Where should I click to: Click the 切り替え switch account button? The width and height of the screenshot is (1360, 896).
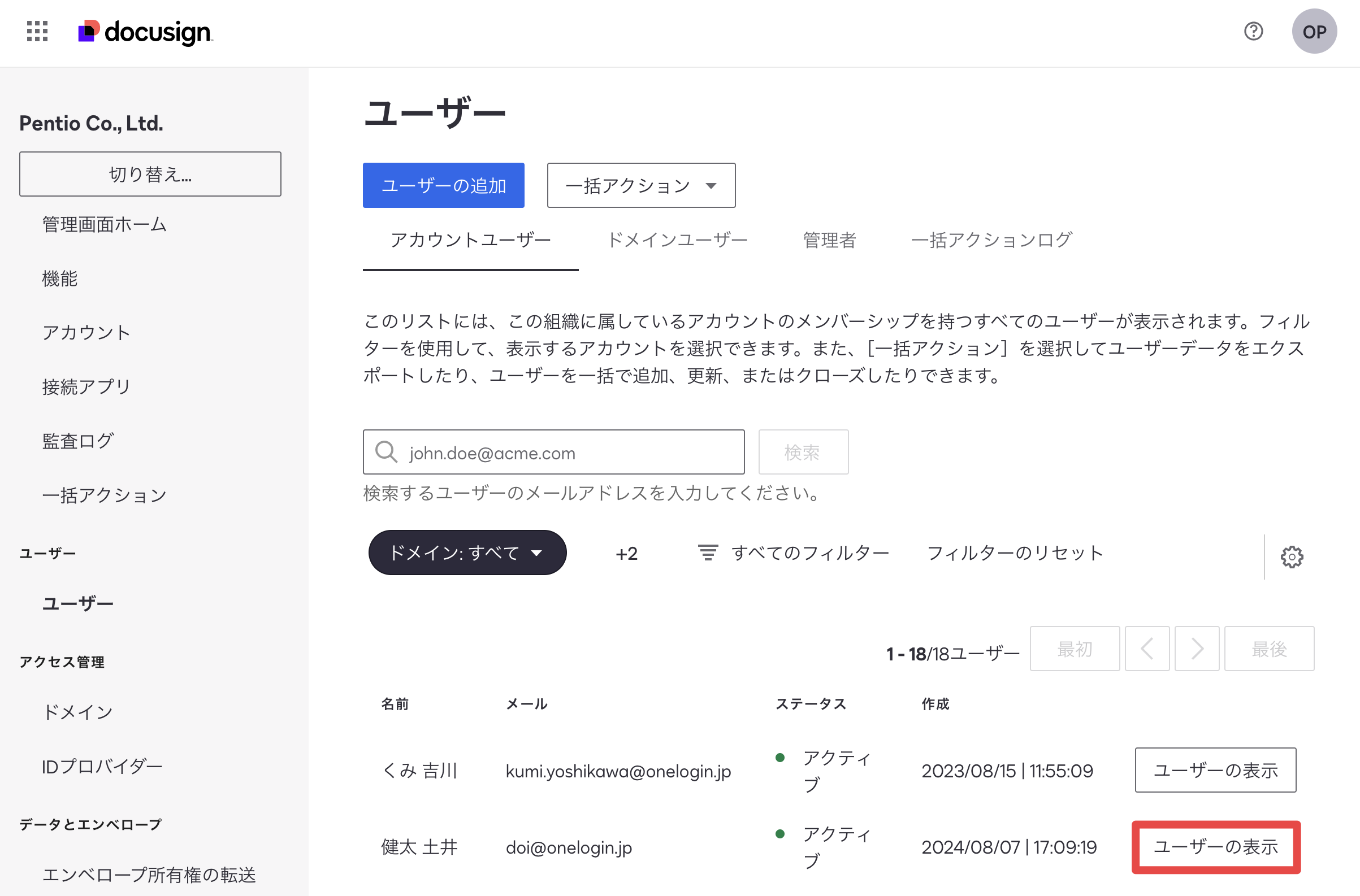[150, 173]
